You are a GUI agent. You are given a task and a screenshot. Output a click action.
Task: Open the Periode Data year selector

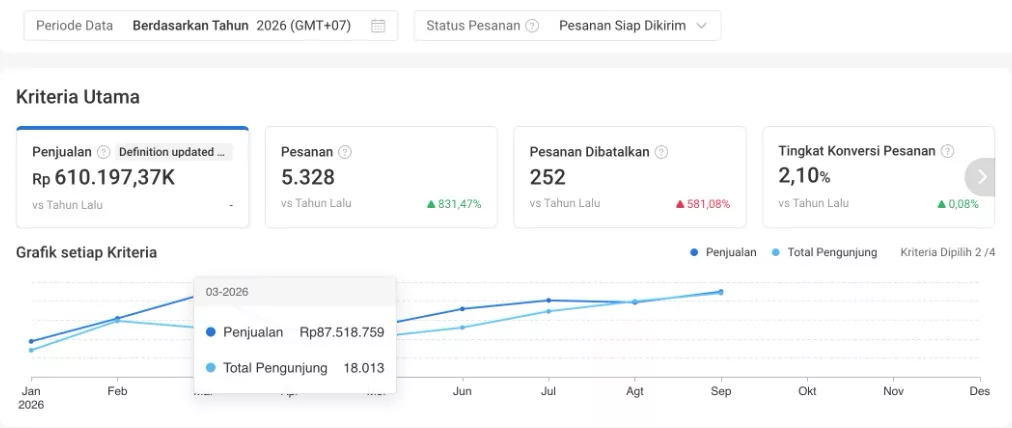point(210,26)
